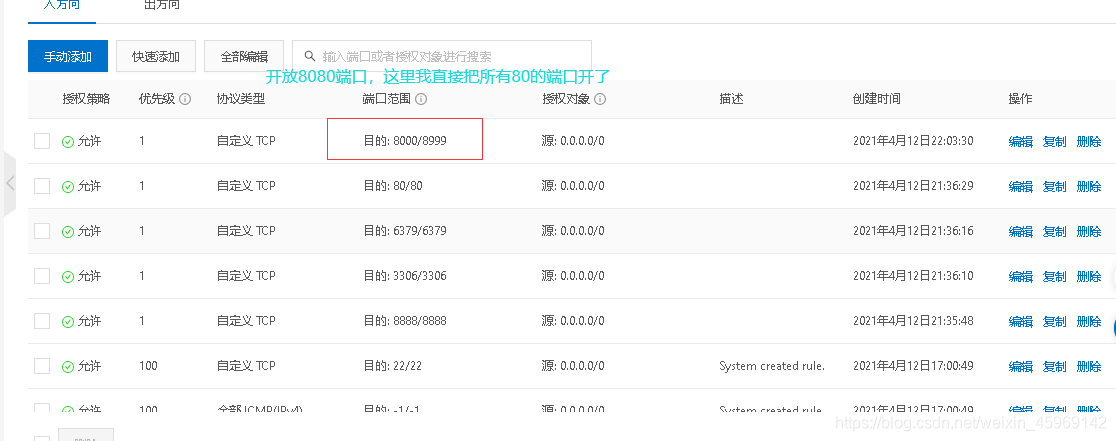
Task: Choose 复制 on the 3306/3306 rule
Action: click(x=1055, y=276)
